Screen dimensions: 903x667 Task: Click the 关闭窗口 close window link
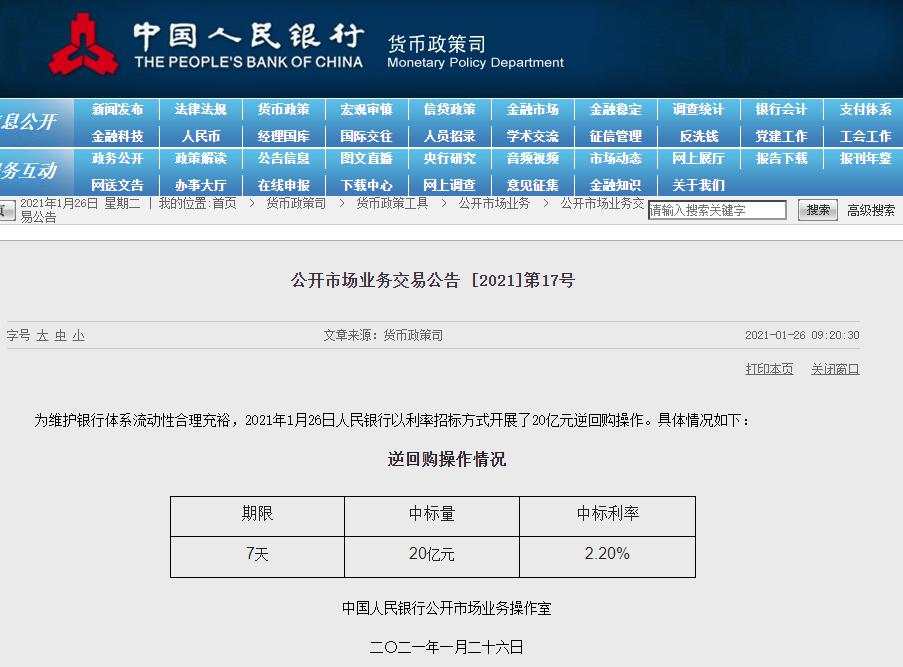pos(835,369)
